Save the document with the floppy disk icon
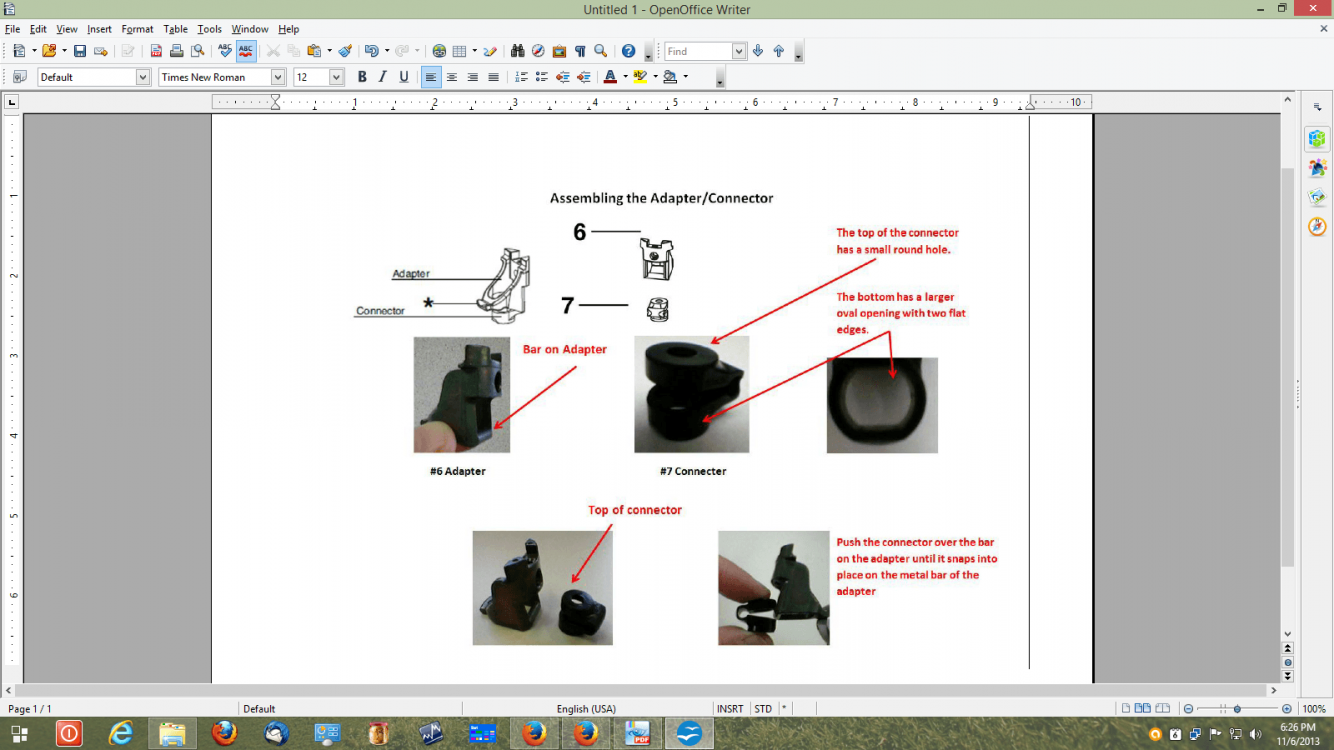Image resolution: width=1334 pixels, height=750 pixels. click(80, 51)
